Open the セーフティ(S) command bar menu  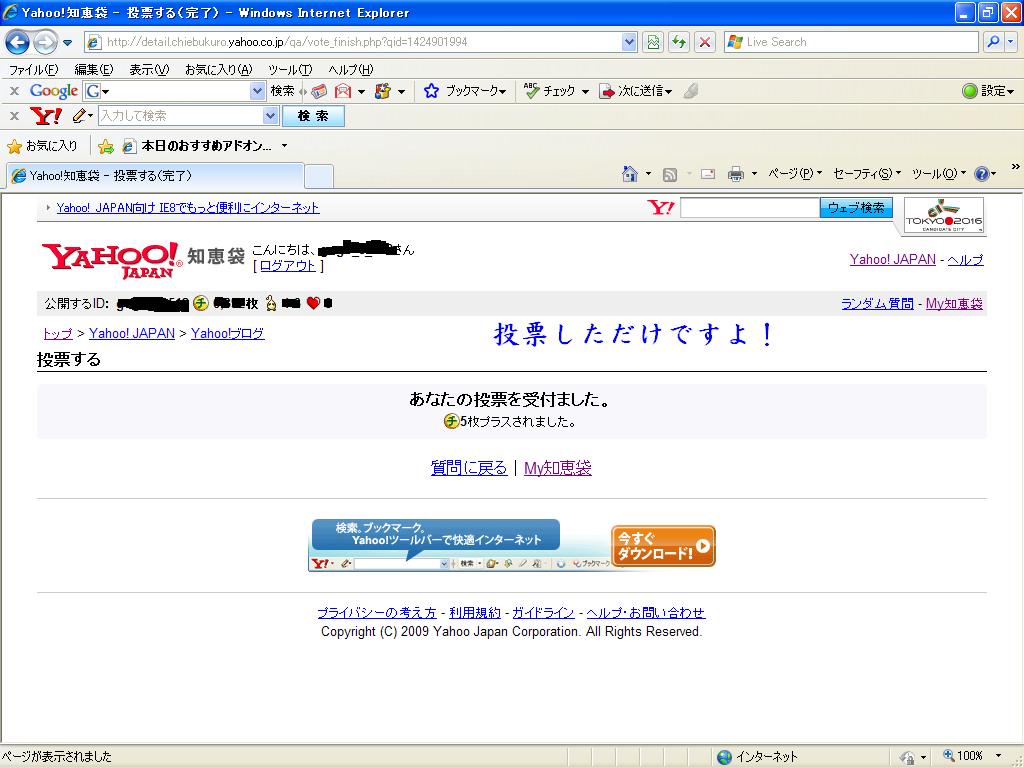pyautogui.click(x=867, y=174)
